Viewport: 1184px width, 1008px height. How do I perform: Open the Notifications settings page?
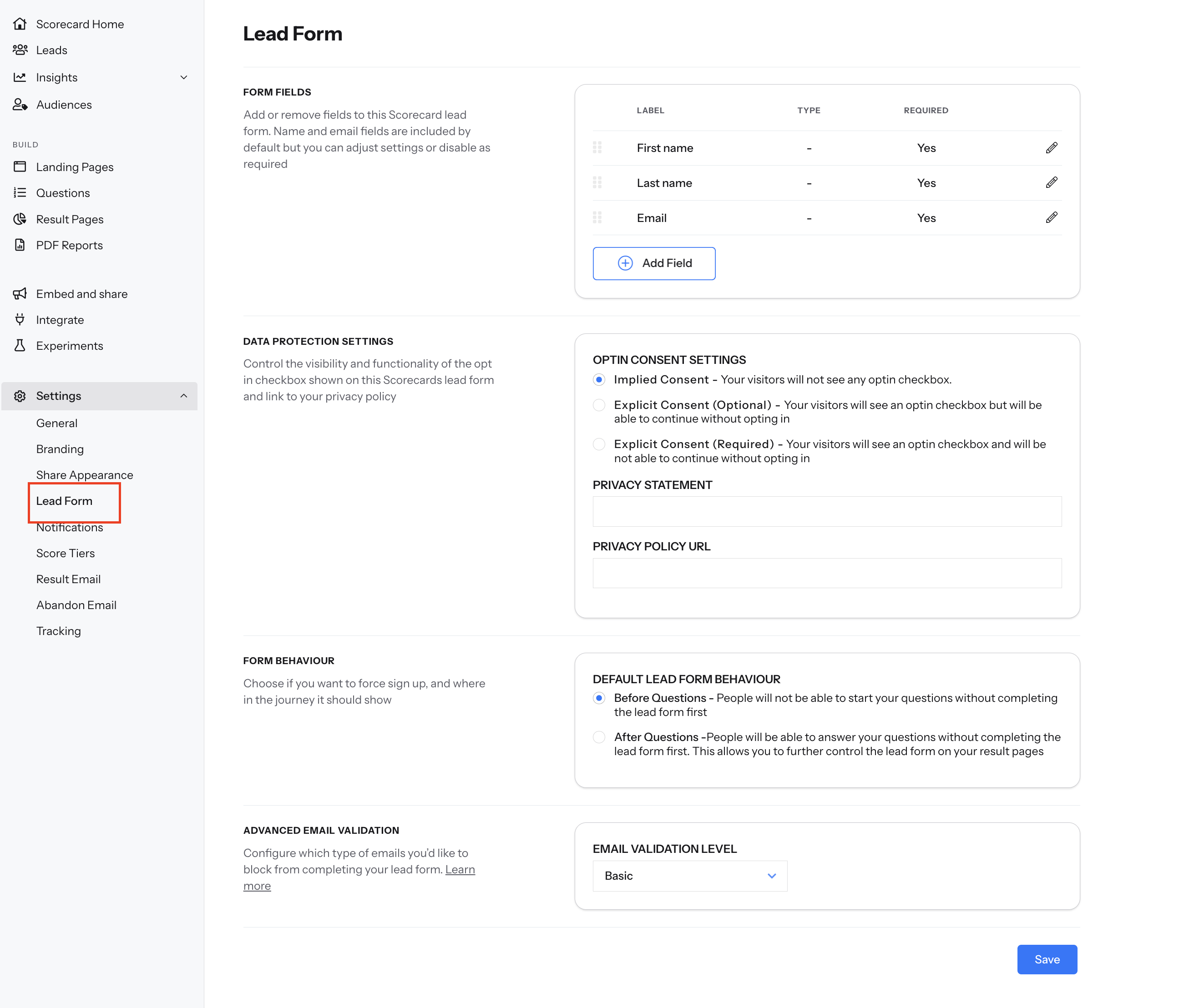coord(70,528)
